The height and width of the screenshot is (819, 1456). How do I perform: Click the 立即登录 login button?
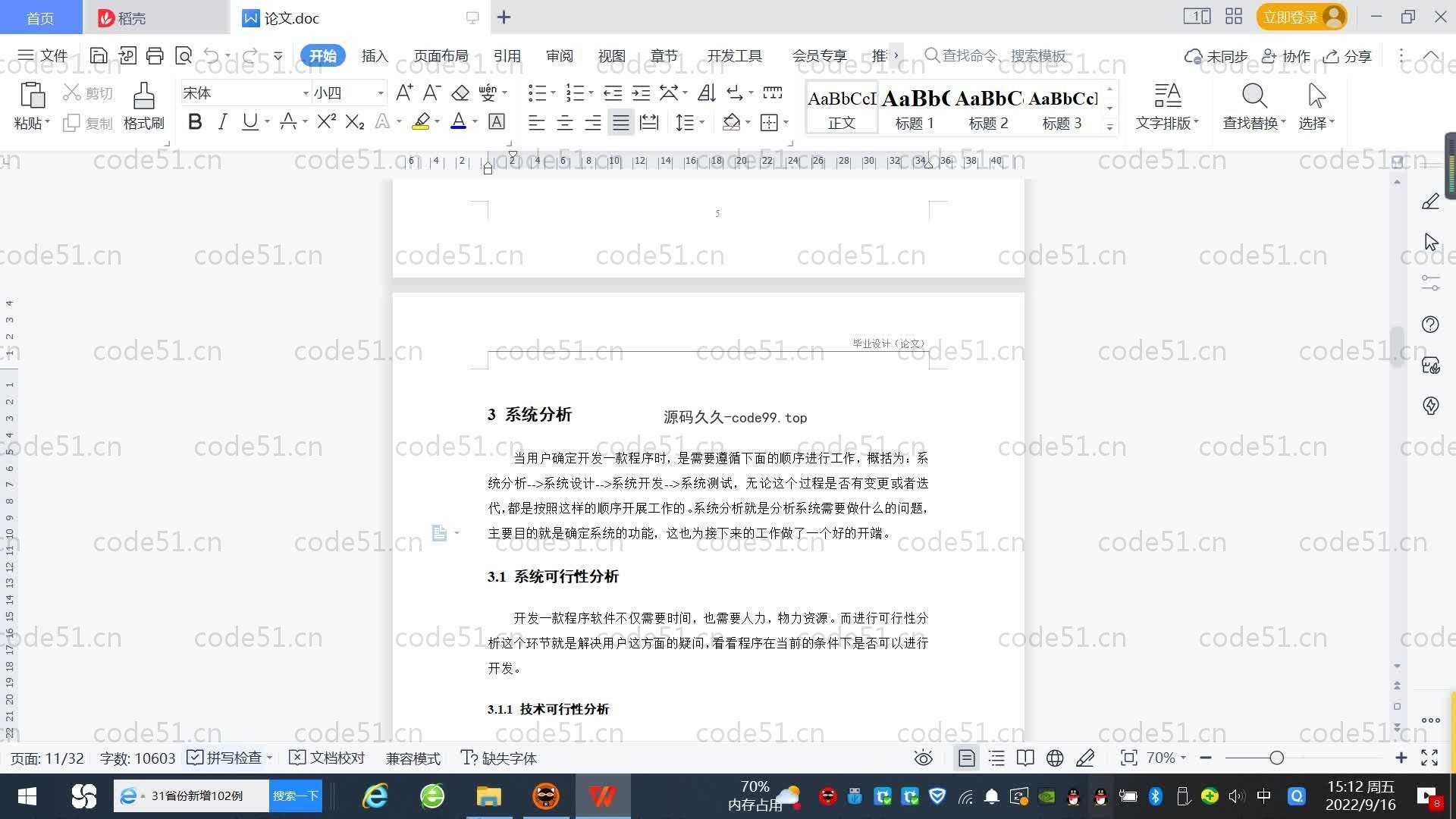coord(1291,17)
